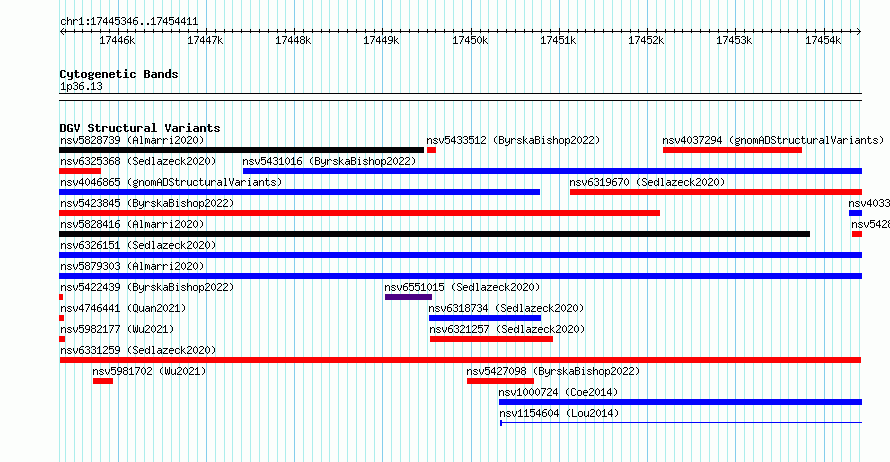This screenshot has height=462, width=890.
Task: Click the nsv1000724 (Coe2014) label
Action: [x=559, y=392]
